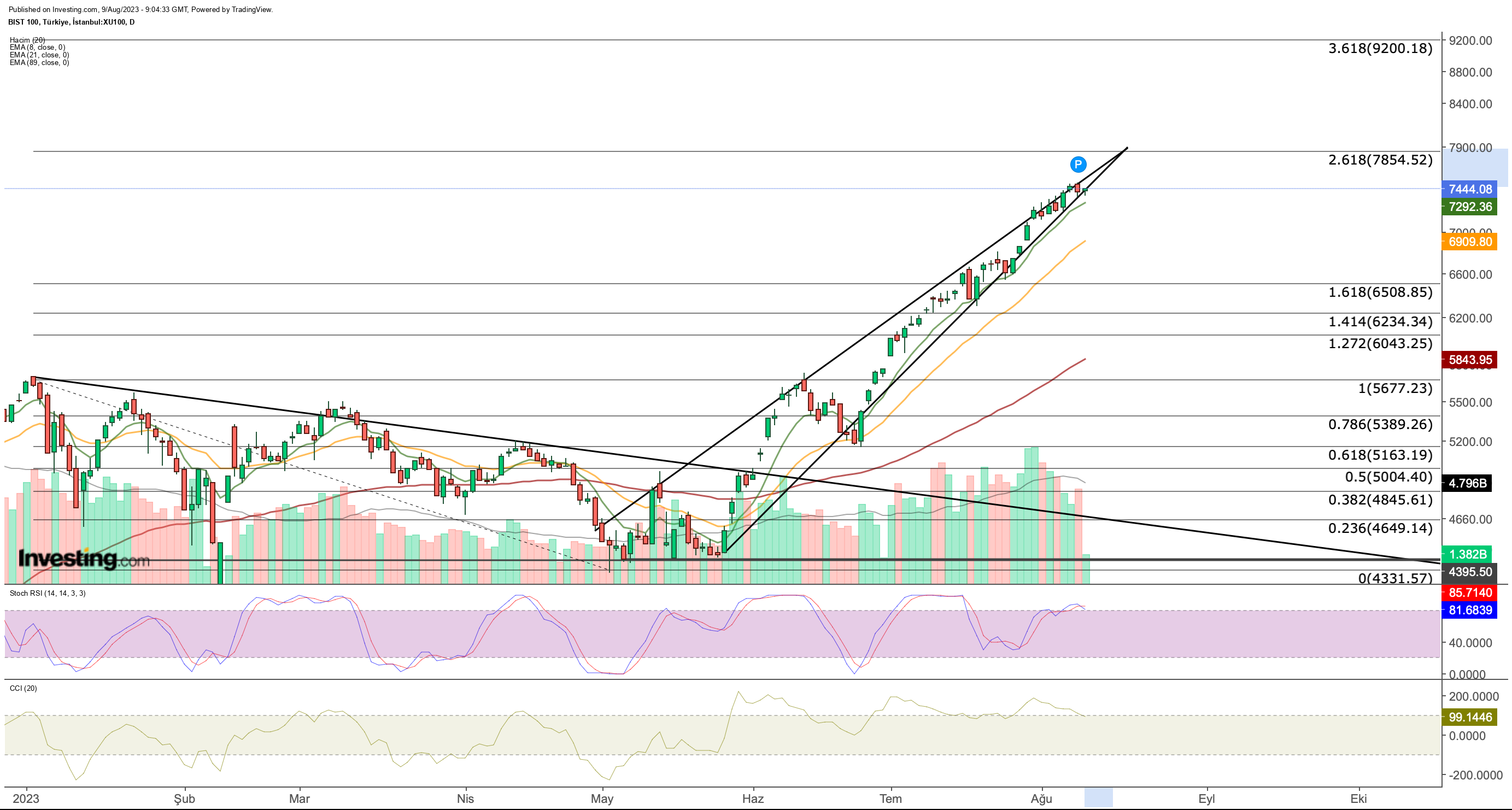The image size is (1512, 810).
Task: Click the 5500.00 price axis label
Action: (1470, 403)
